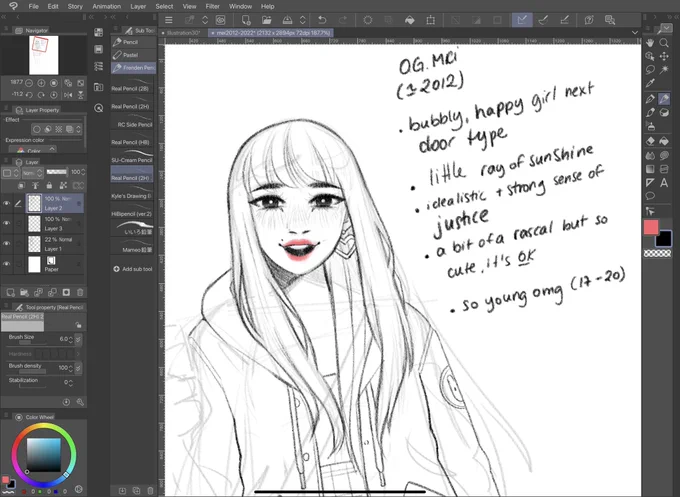
Task: Adjust layer opacity stepper at 100
Action: point(83,172)
